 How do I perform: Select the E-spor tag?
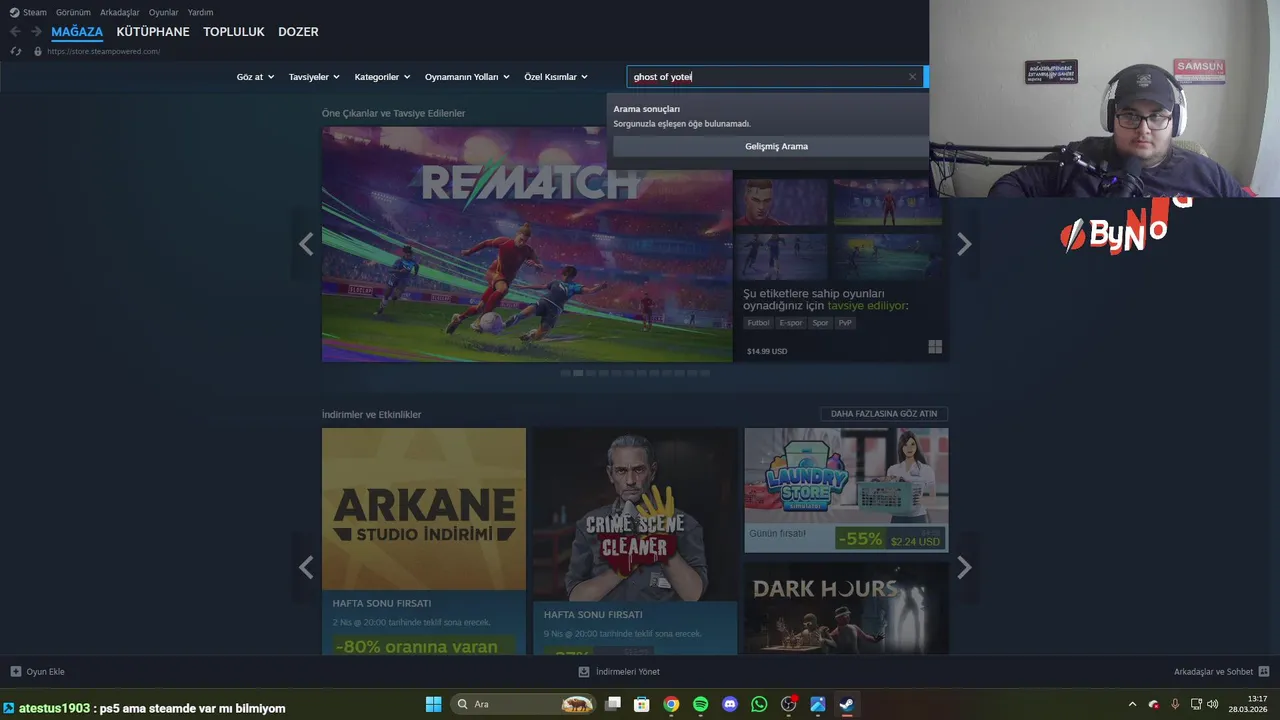coord(791,323)
